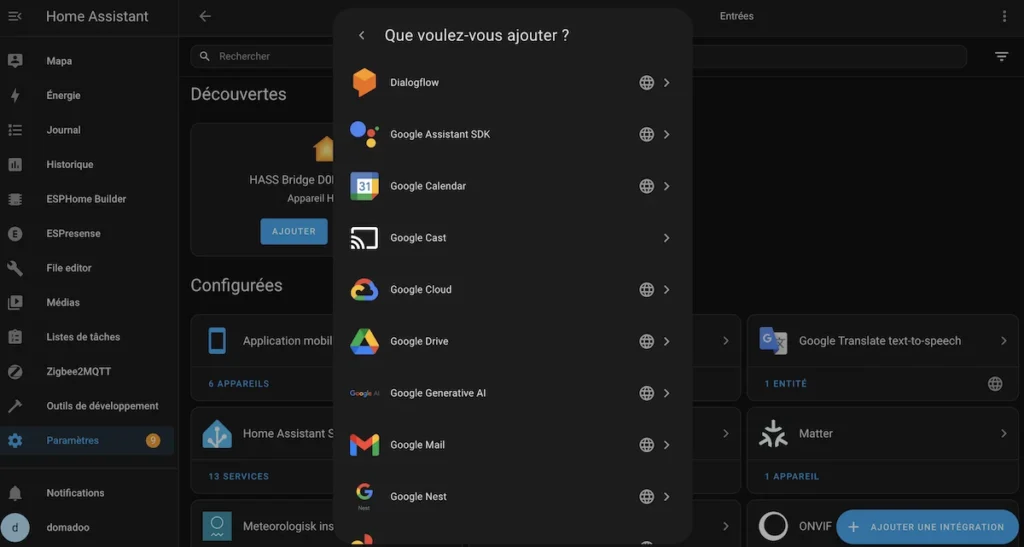The height and width of the screenshot is (547, 1024).
Task: Open the Meteorologisk institutt integration icon
Action: [x=217, y=526]
